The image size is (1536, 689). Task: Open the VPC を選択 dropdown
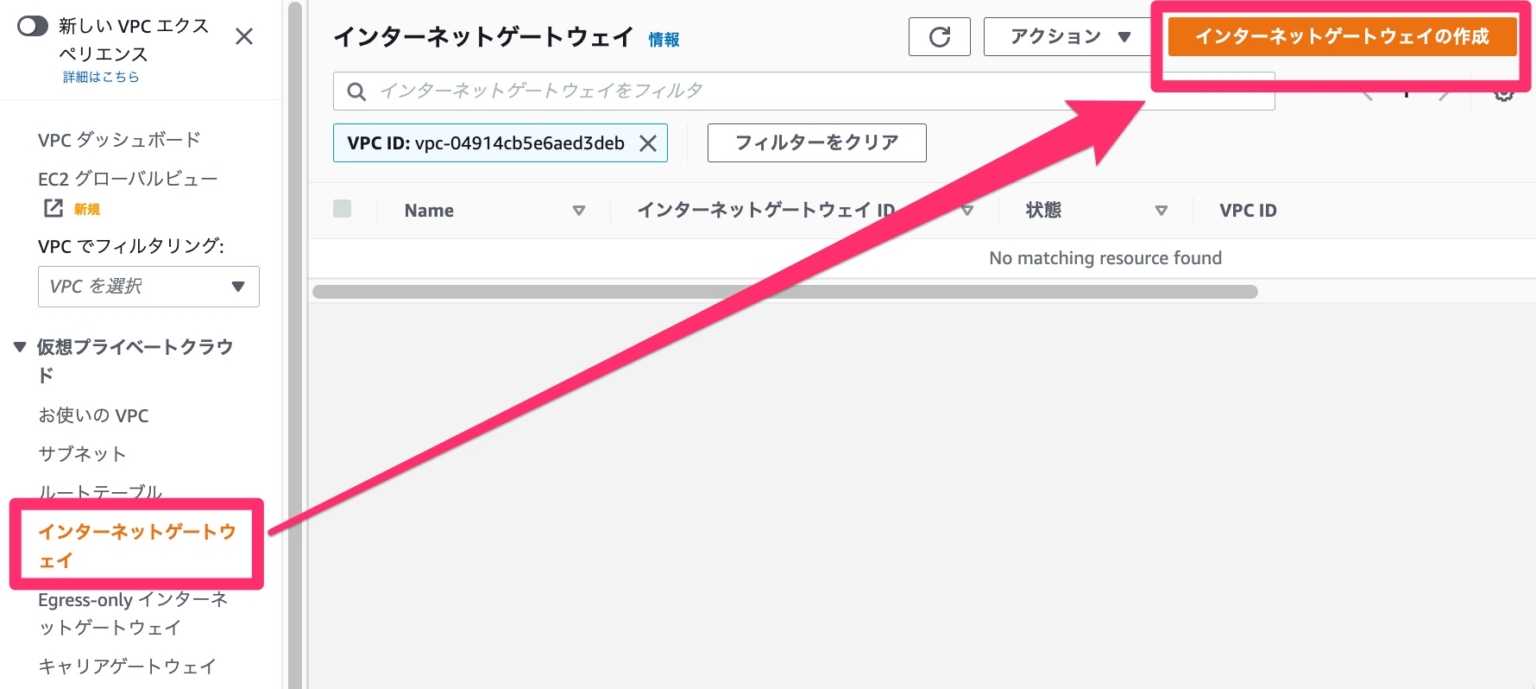[x=148, y=287]
